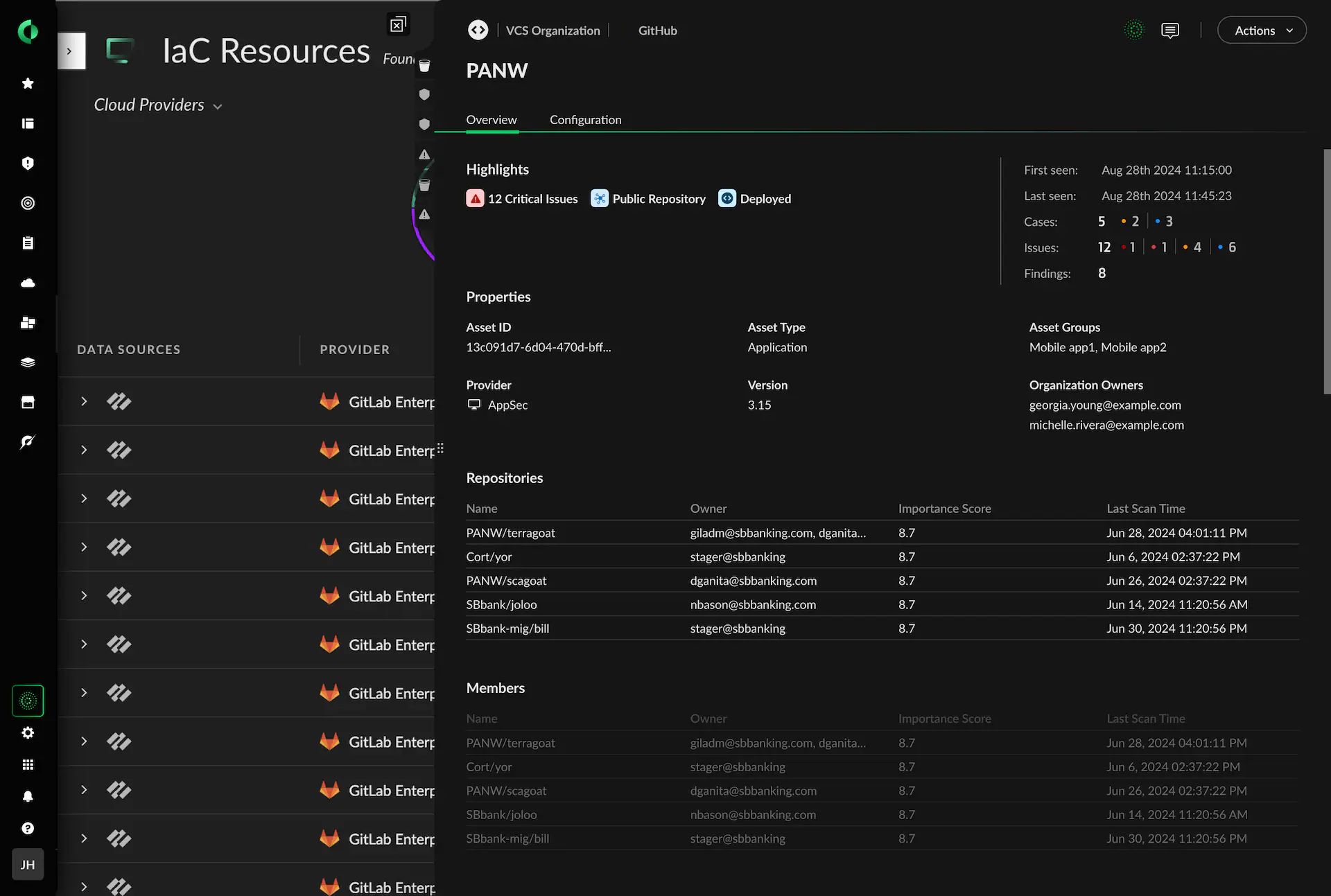
Task: Expand the first GitLab Enterprise data source row
Action: (84, 401)
